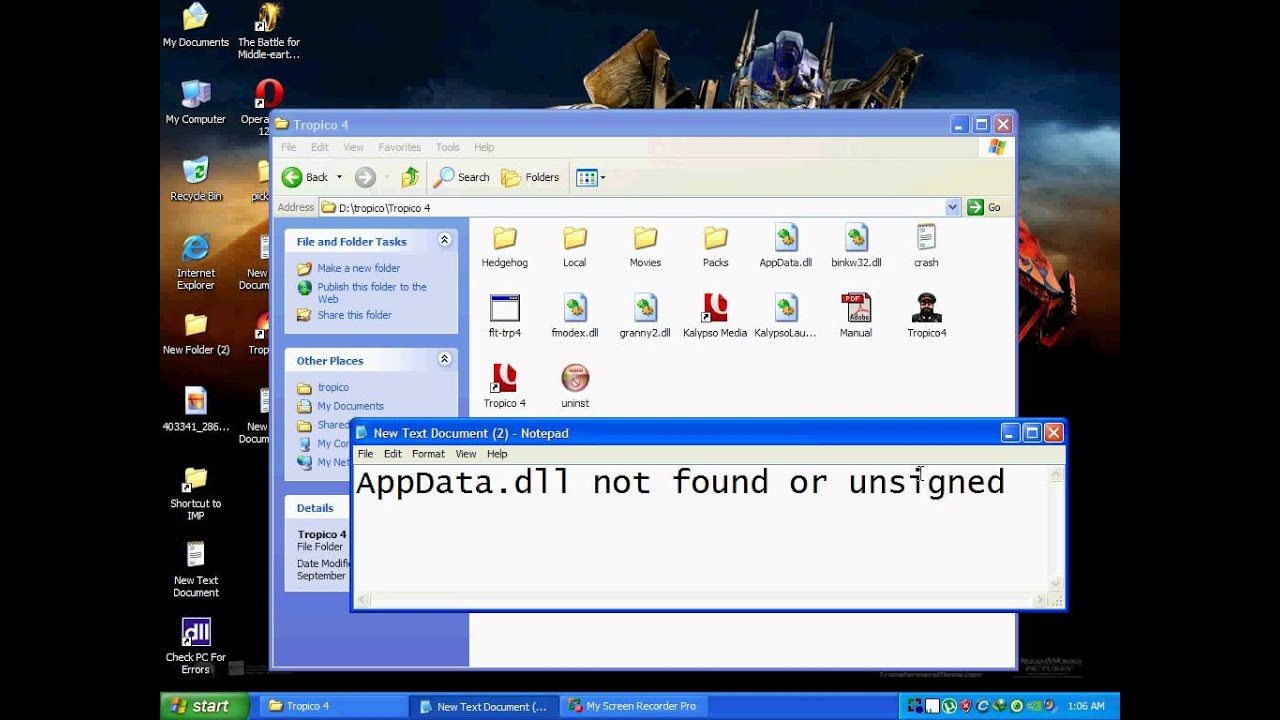This screenshot has width=1280, height=720.
Task: Select My Documents desktop icon
Action: 196,25
